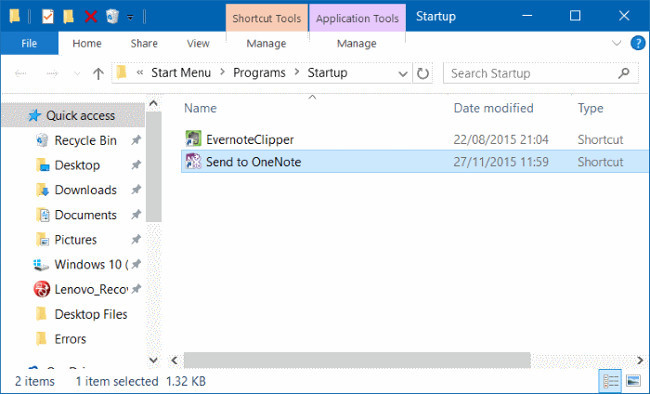Open Pictures in the navigation pane
The height and width of the screenshot is (394, 650).
point(75,240)
